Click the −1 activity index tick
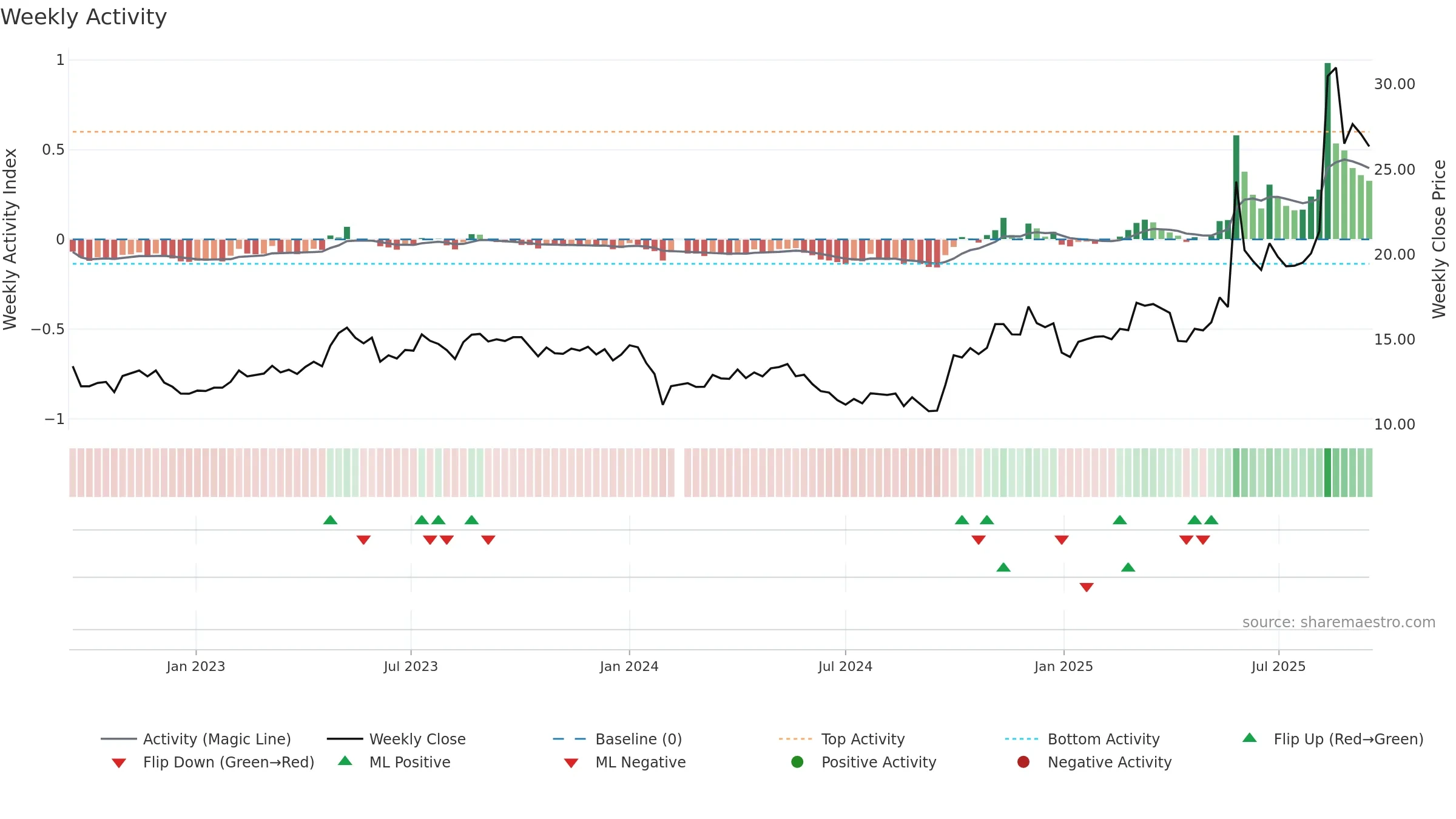This screenshot has width=1456, height=819. pyautogui.click(x=54, y=419)
